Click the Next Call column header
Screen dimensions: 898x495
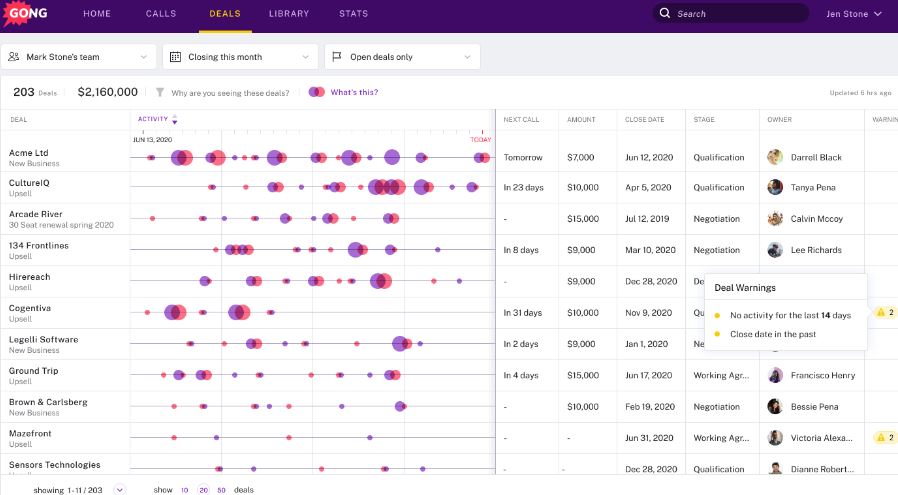(521, 120)
